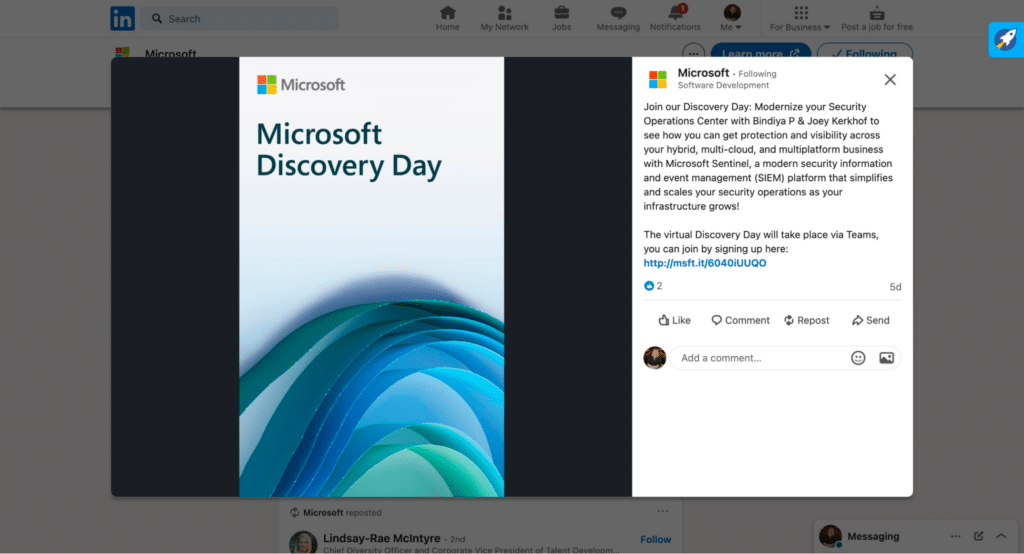
Task: Open Lindsay-Rae McIntyre's profile name
Action: point(381,538)
